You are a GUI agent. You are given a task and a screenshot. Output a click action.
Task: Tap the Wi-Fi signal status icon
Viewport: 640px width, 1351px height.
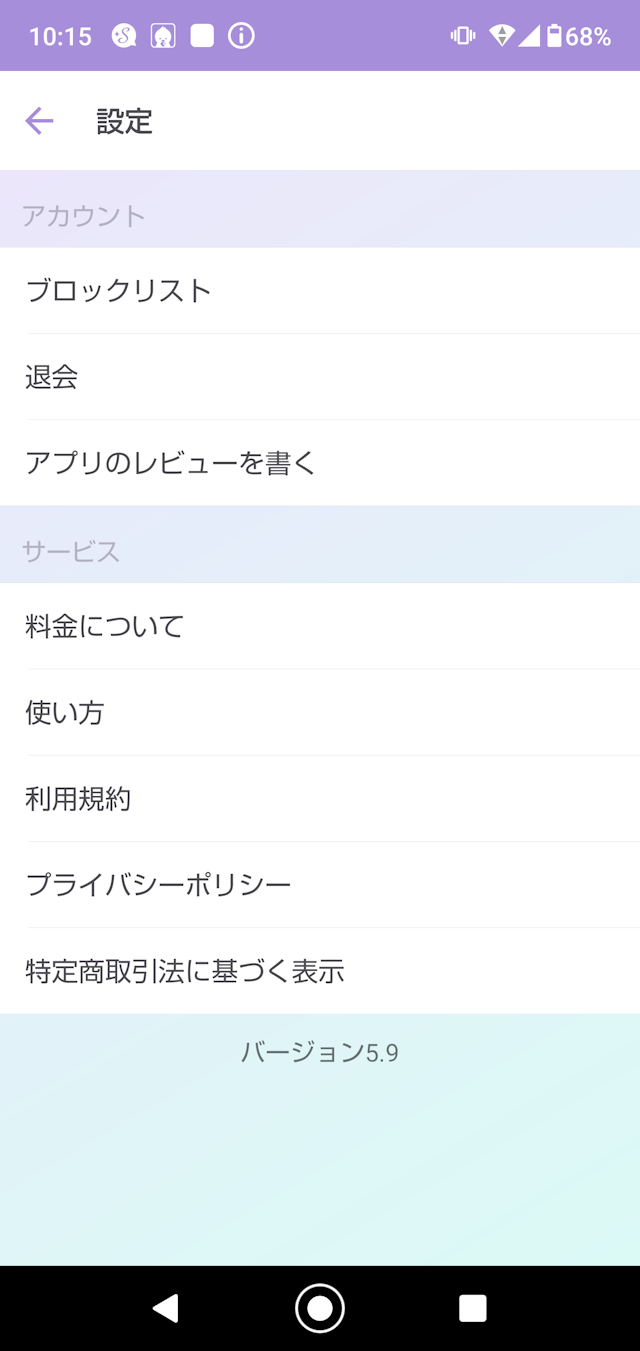[x=502, y=37]
